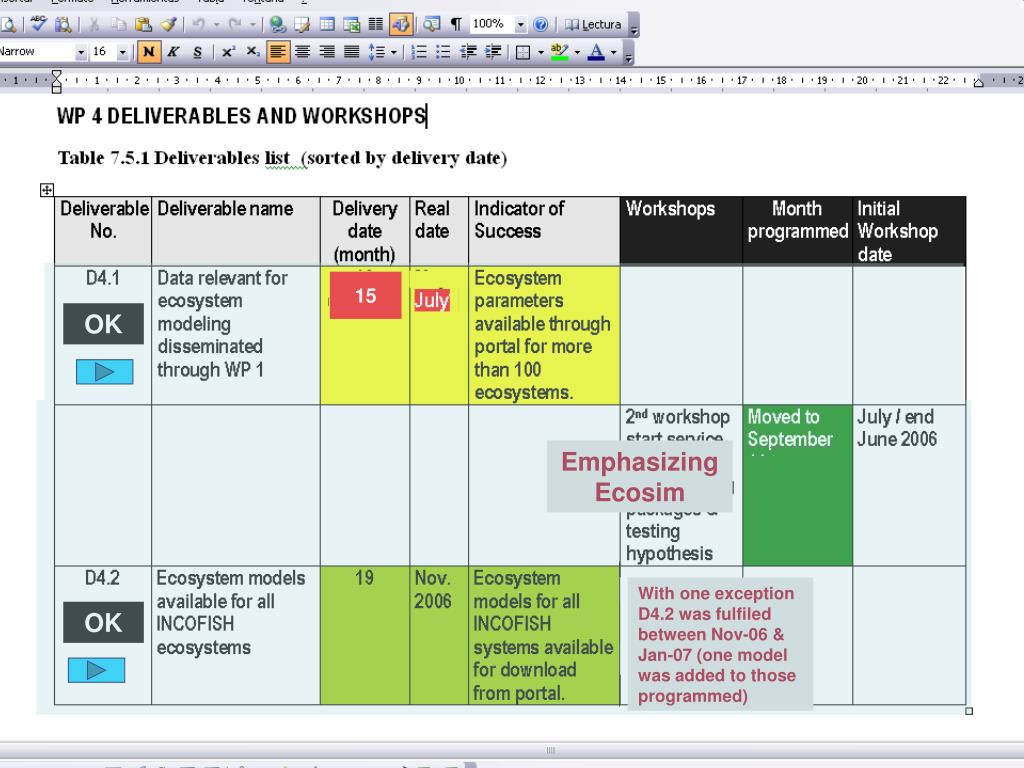Justify the paragraph text
The width and height of the screenshot is (1024, 768).
pyautogui.click(x=351, y=52)
